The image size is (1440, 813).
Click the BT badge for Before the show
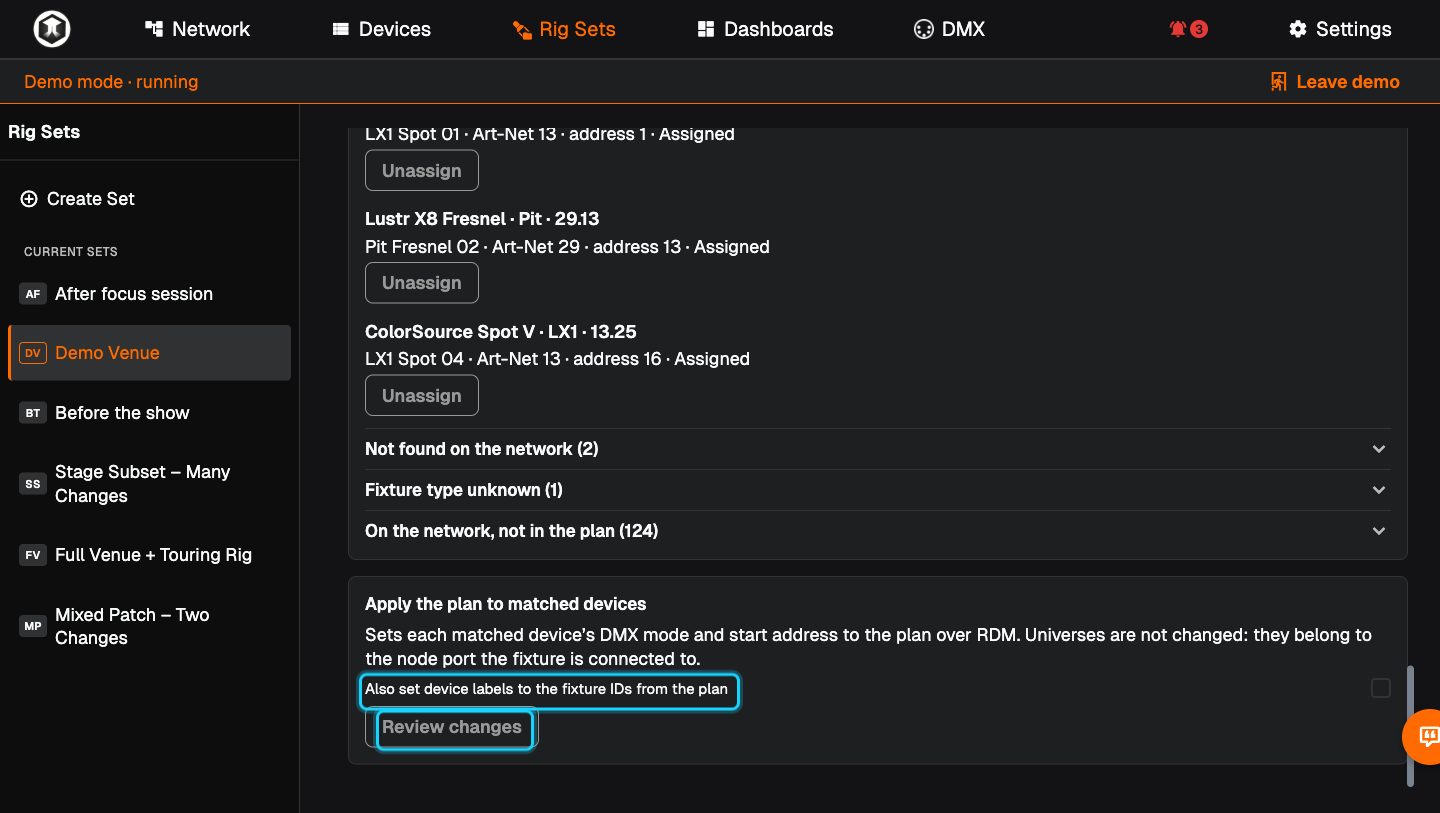[33, 413]
